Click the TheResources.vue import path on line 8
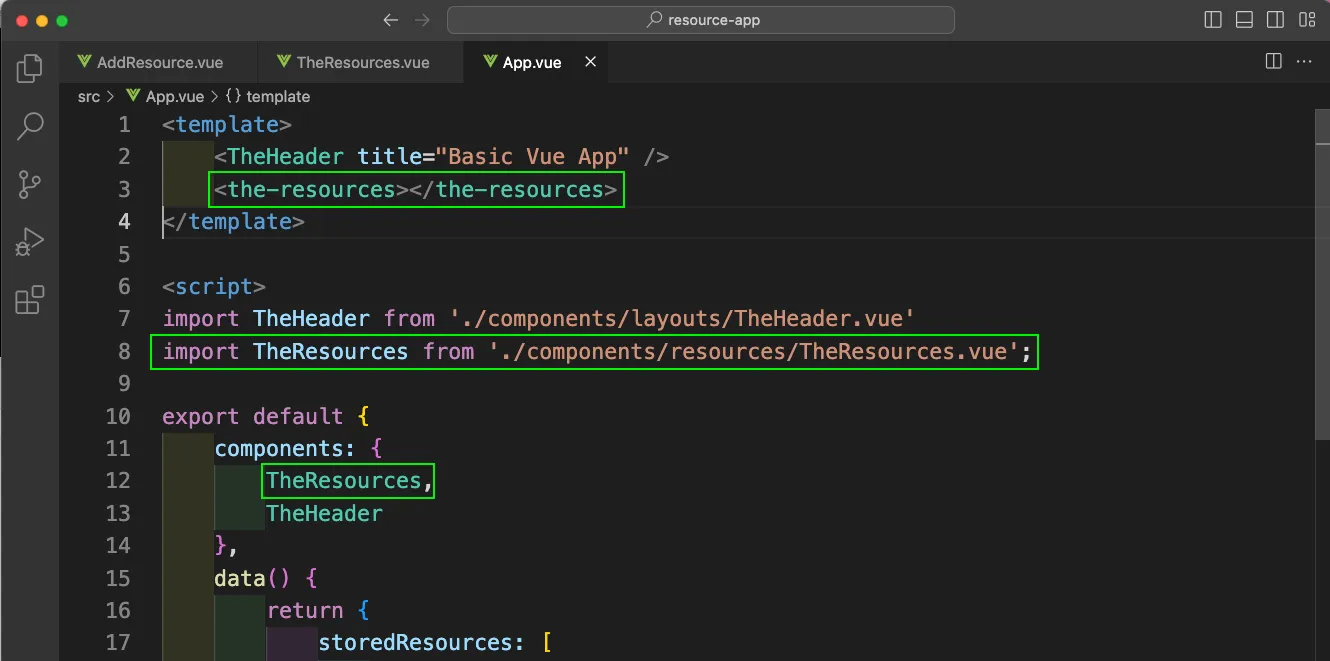The height and width of the screenshot is (661, 1330). point(754,351)
